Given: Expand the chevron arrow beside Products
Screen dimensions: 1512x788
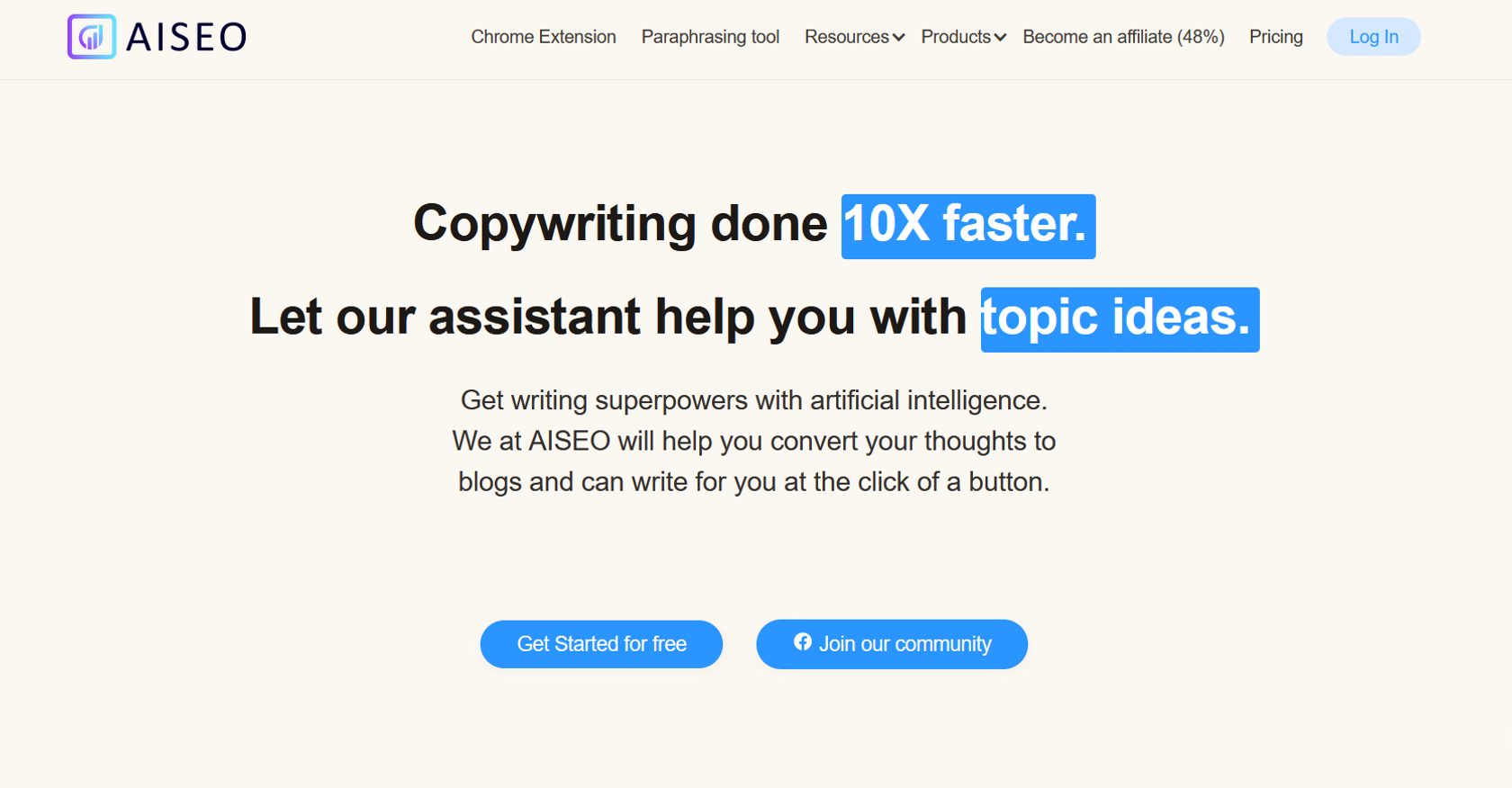Looking at the screenshot, I should click(1000, 38).
